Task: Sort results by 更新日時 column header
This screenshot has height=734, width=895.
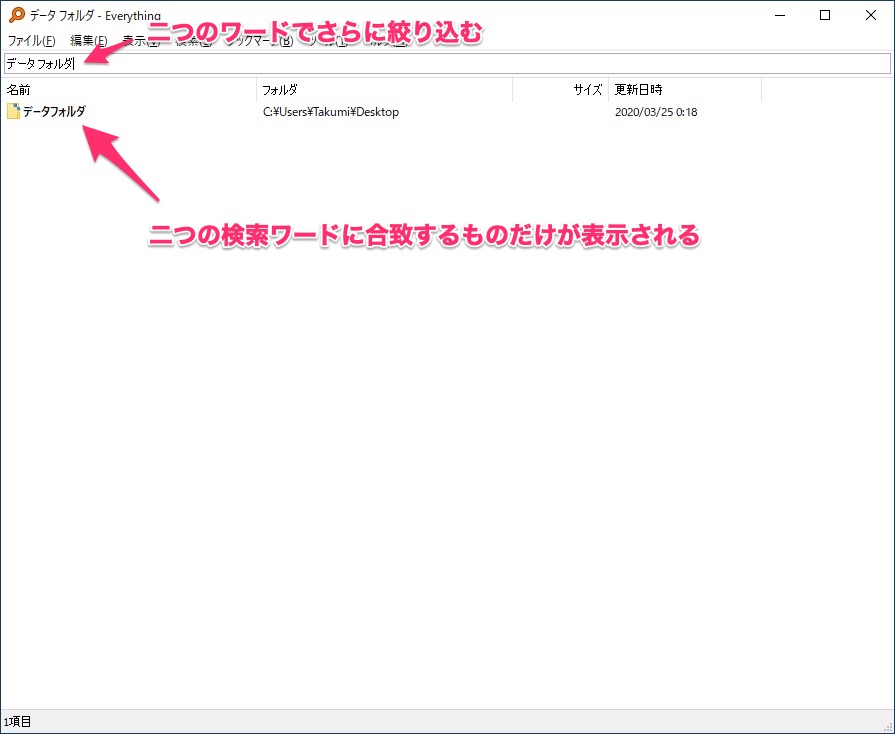Action: (684, 90)
